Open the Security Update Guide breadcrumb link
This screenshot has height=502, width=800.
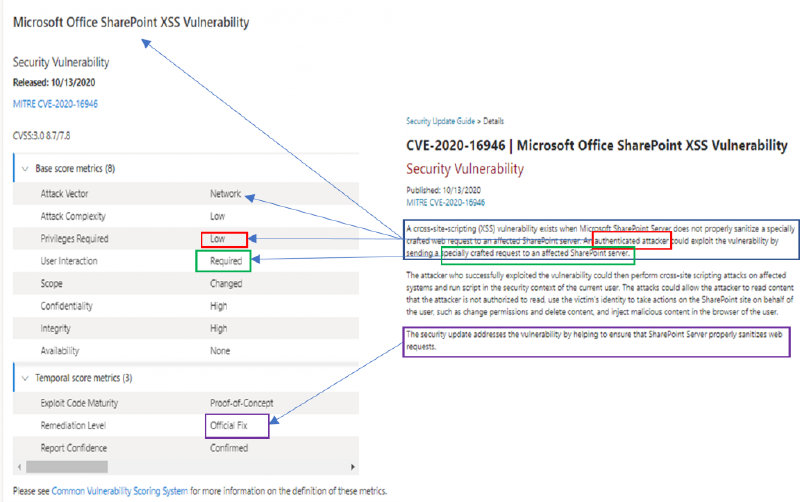pos(440,121)
